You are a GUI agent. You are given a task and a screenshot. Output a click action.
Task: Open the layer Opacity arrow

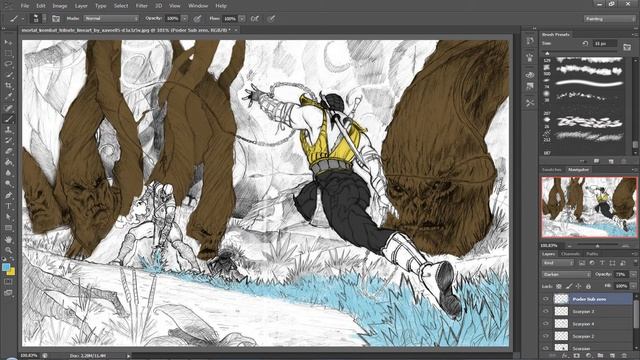pos(633,274)
